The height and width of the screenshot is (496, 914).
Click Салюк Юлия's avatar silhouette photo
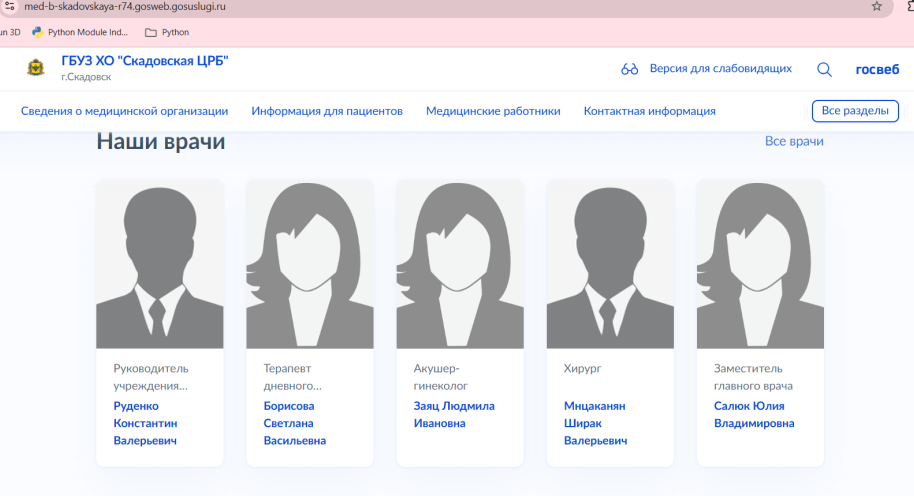760,265
